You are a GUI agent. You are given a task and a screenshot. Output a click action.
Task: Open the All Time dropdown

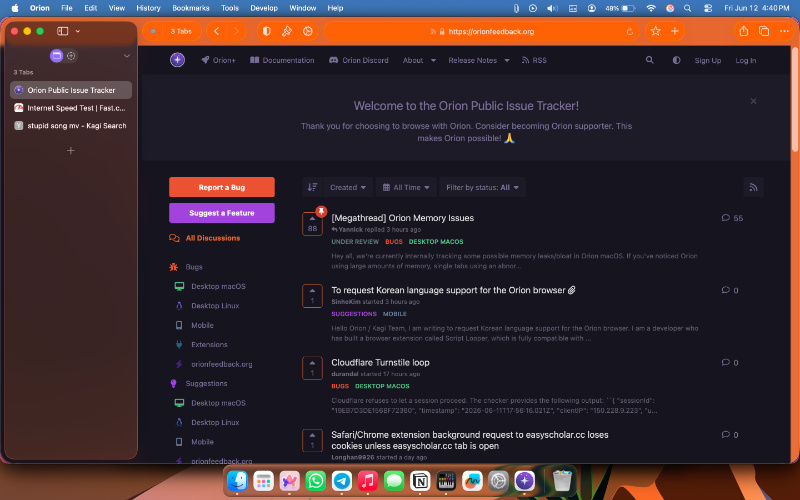pyautogui.click(x=406, y=187)
